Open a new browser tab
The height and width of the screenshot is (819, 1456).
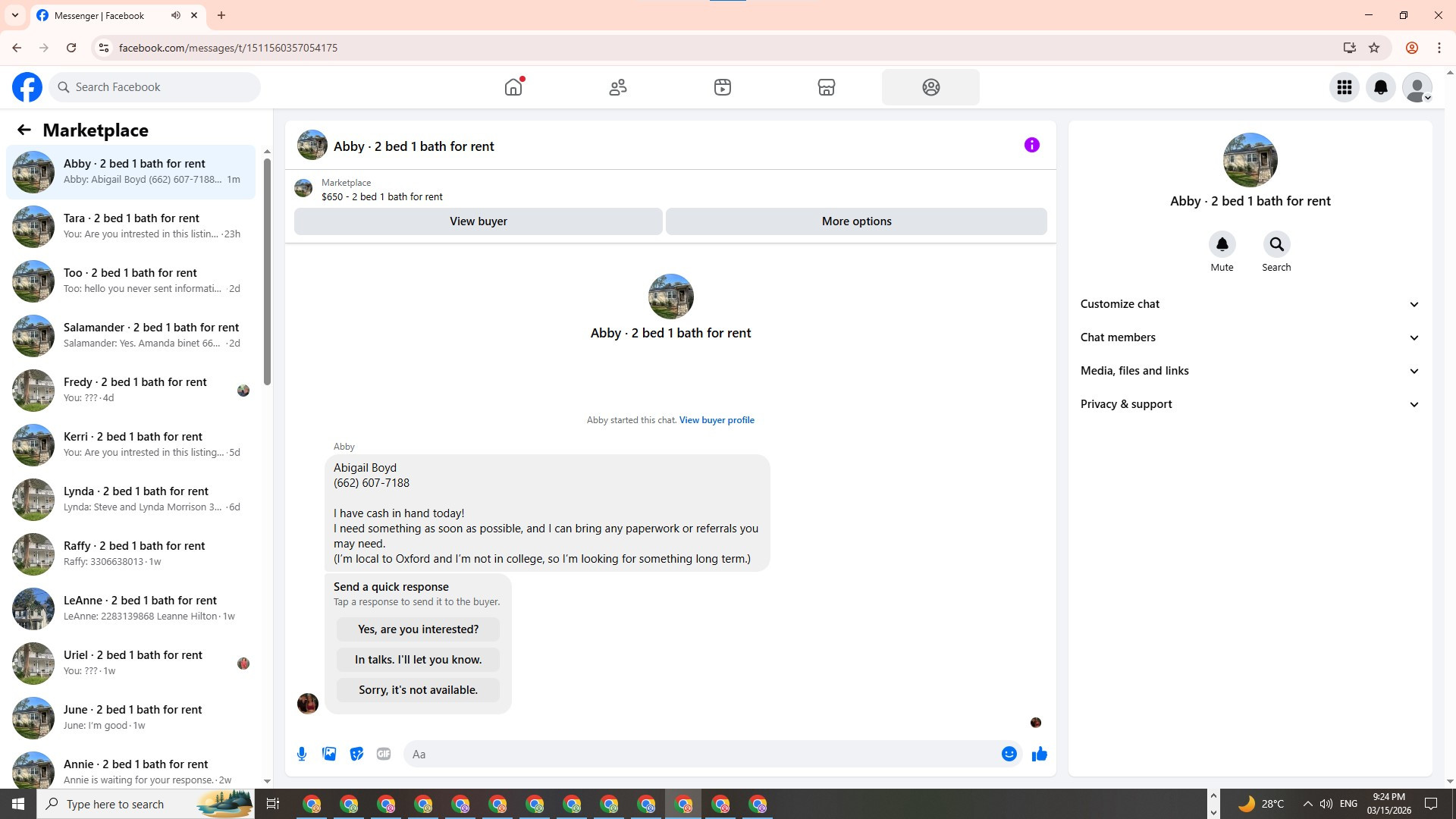click(221, 15)
